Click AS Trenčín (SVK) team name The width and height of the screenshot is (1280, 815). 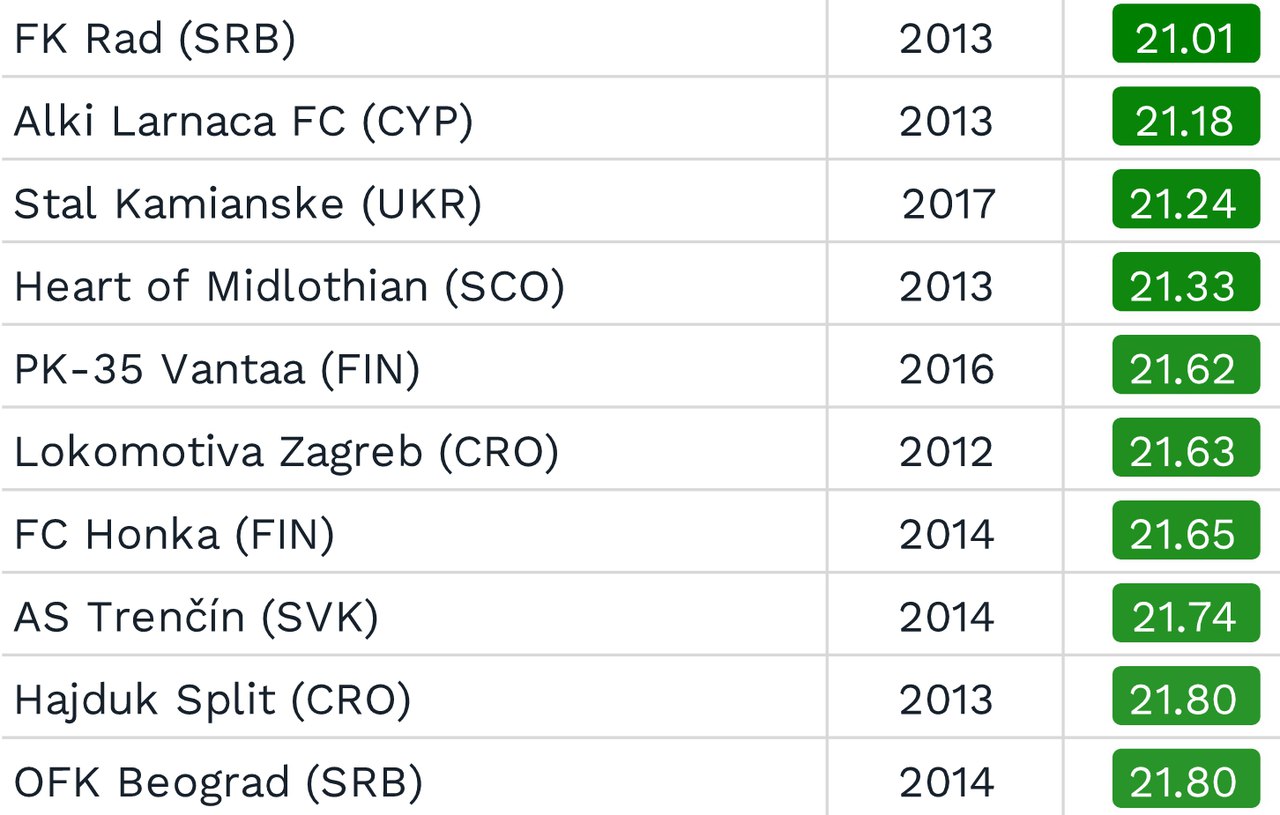point(196,617)
